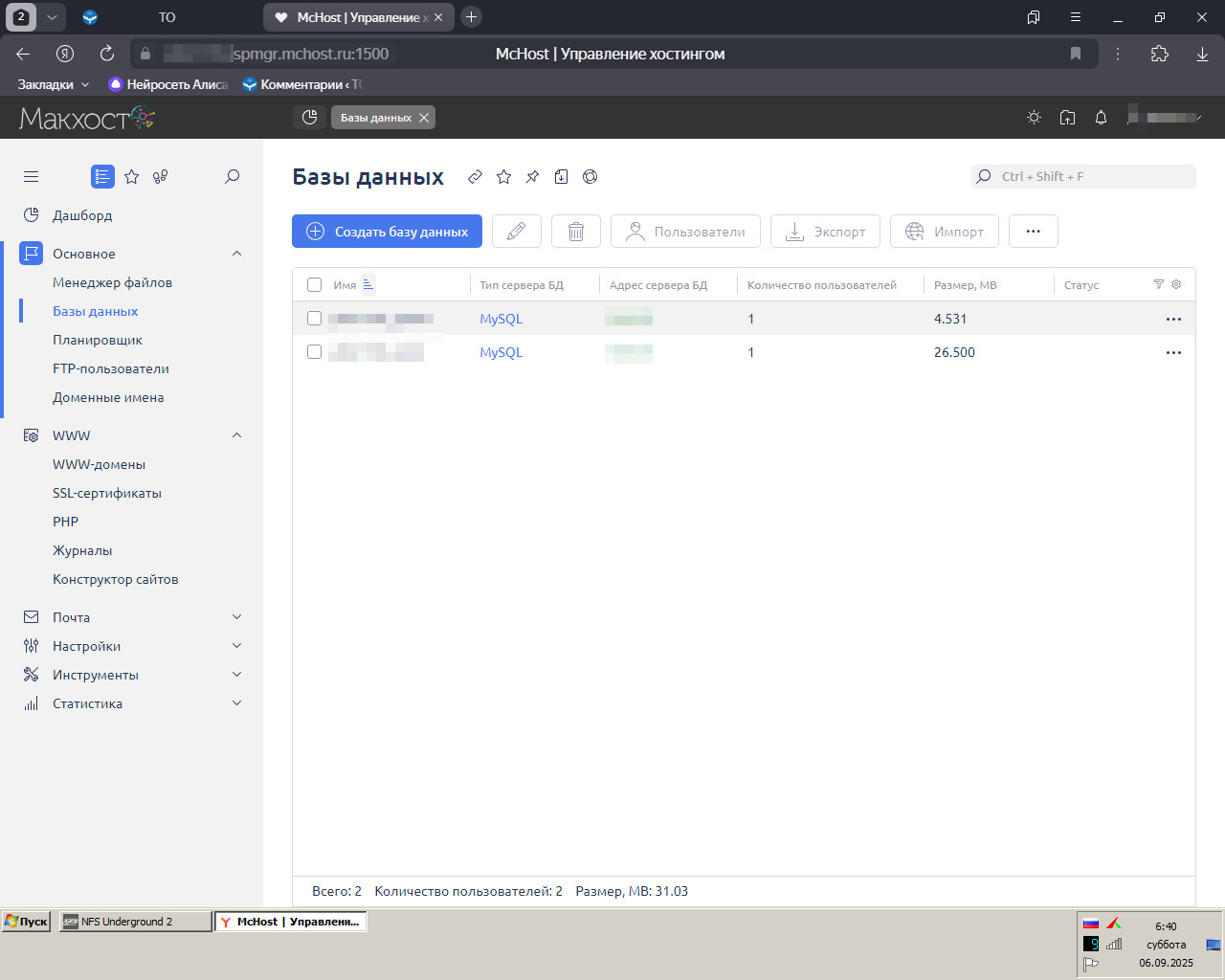Click the delete trash button

pos(576,232)
